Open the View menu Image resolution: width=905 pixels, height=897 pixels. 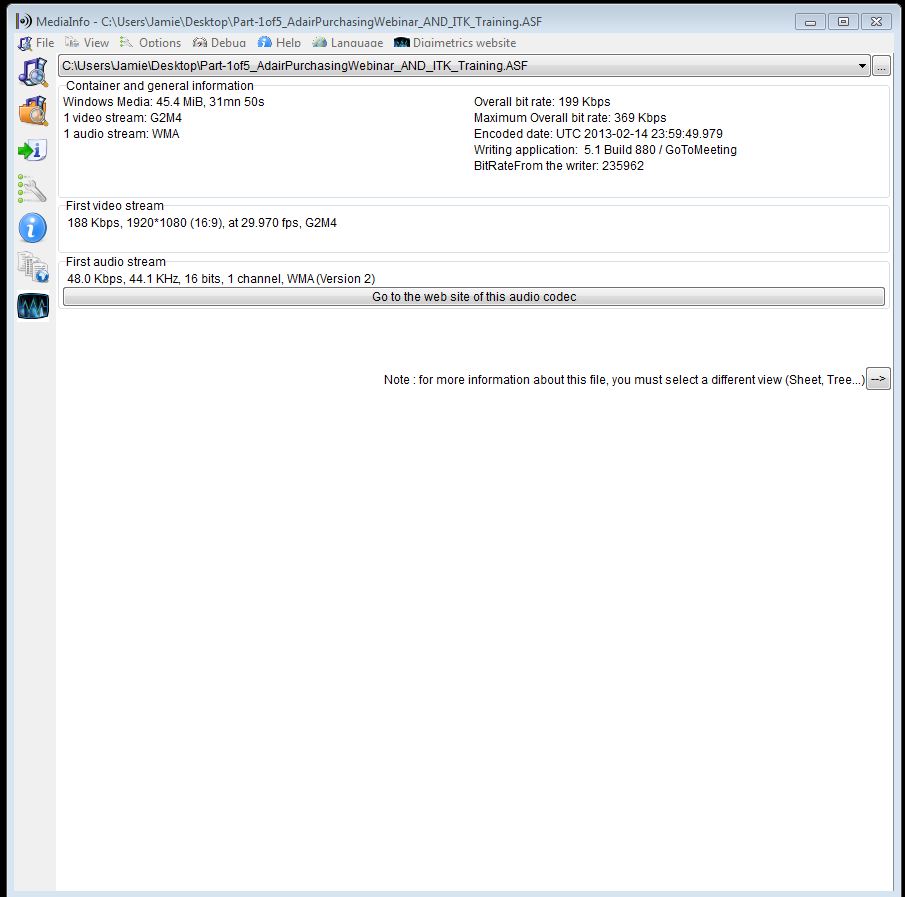point(87,43)
